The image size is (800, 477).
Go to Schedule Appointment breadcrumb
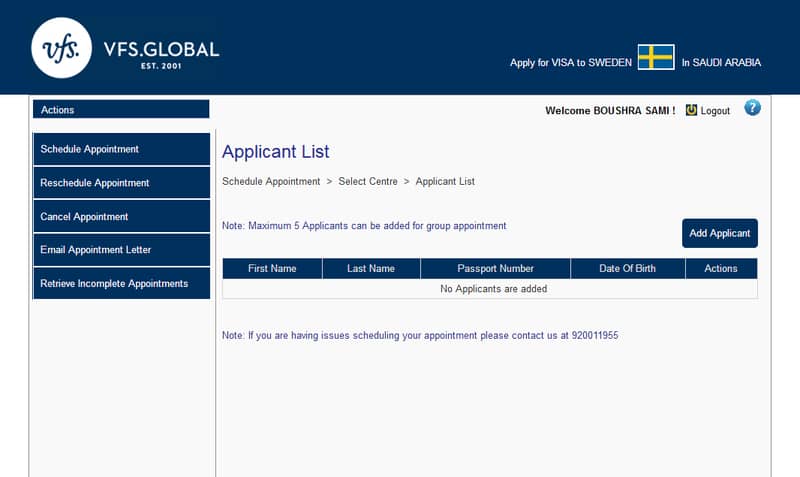(271, 181)
